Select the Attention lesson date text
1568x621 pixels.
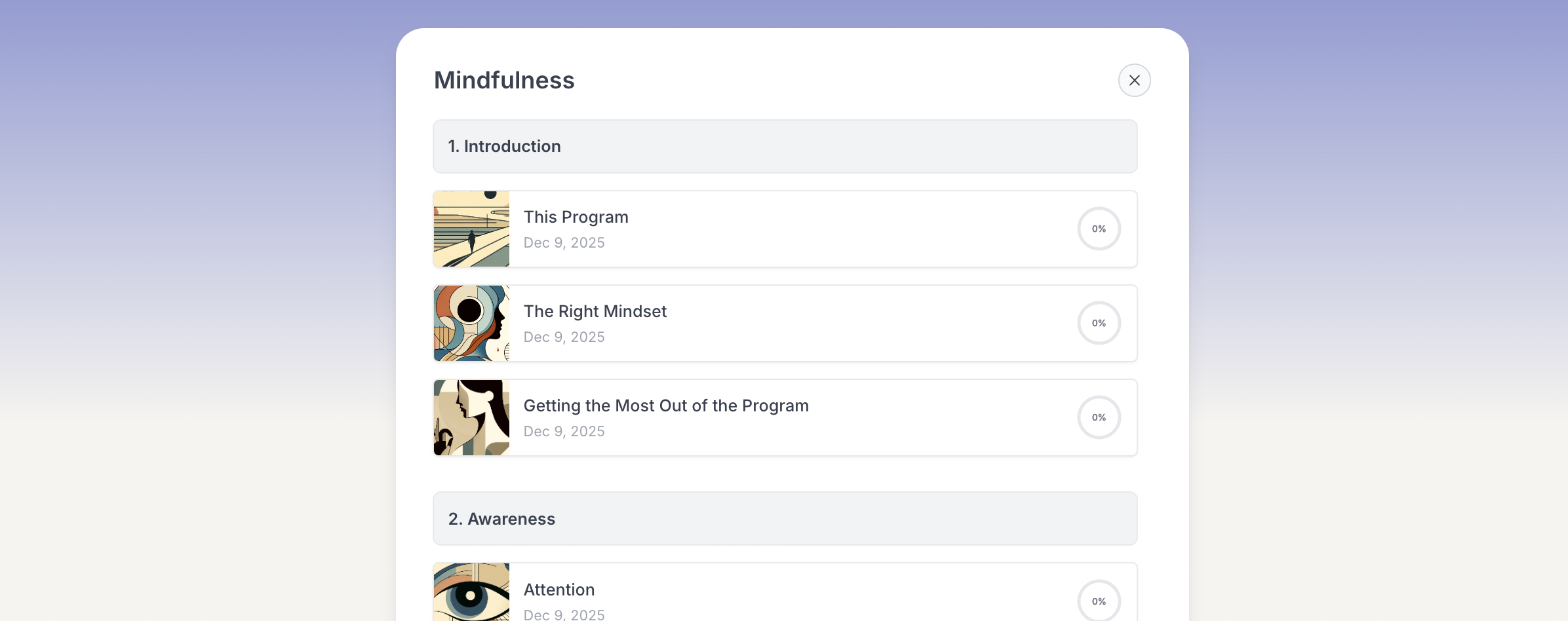pyautogui.click(x=564, y=614)
